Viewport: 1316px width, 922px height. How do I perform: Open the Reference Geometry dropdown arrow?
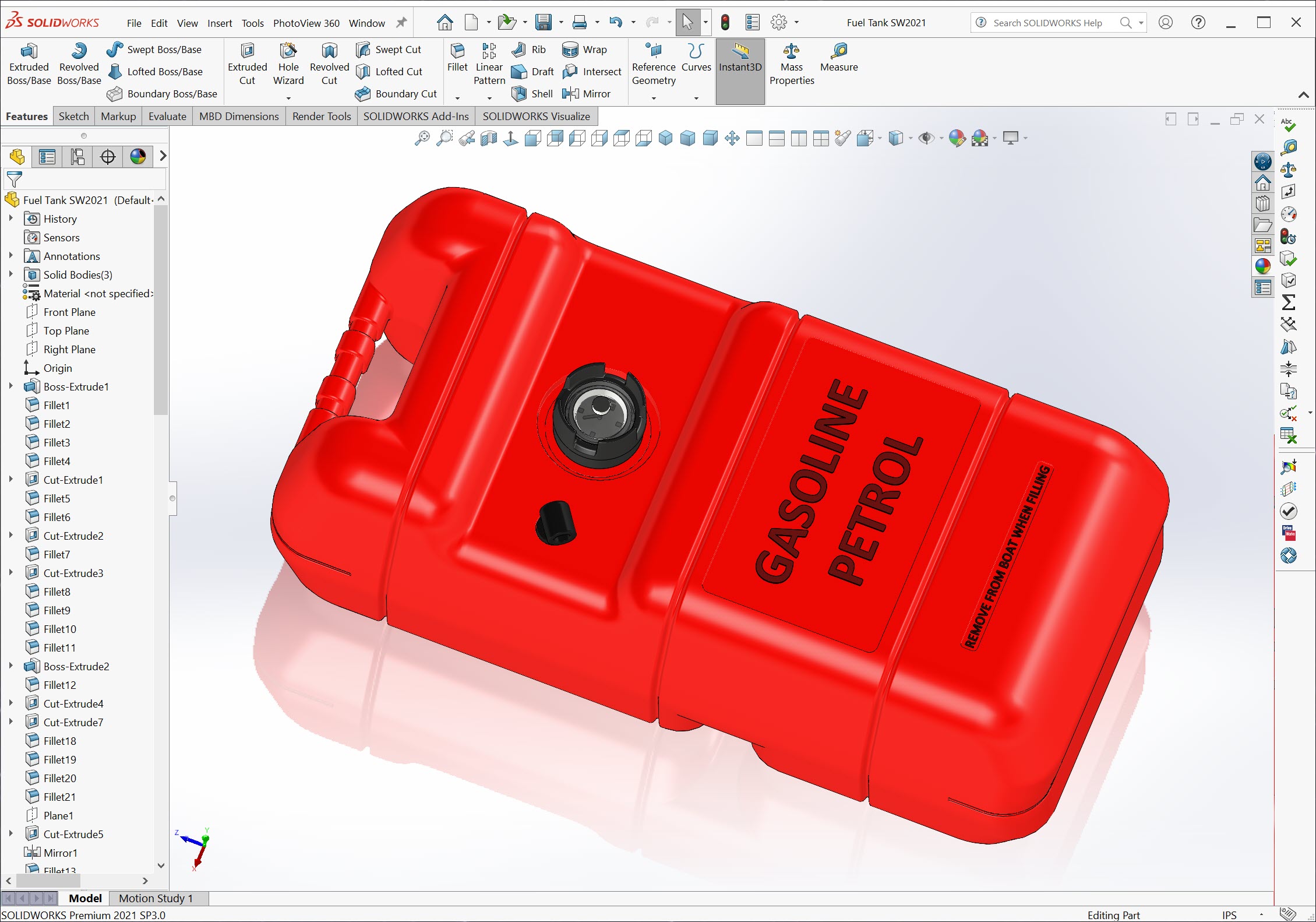tap(654, 98)
